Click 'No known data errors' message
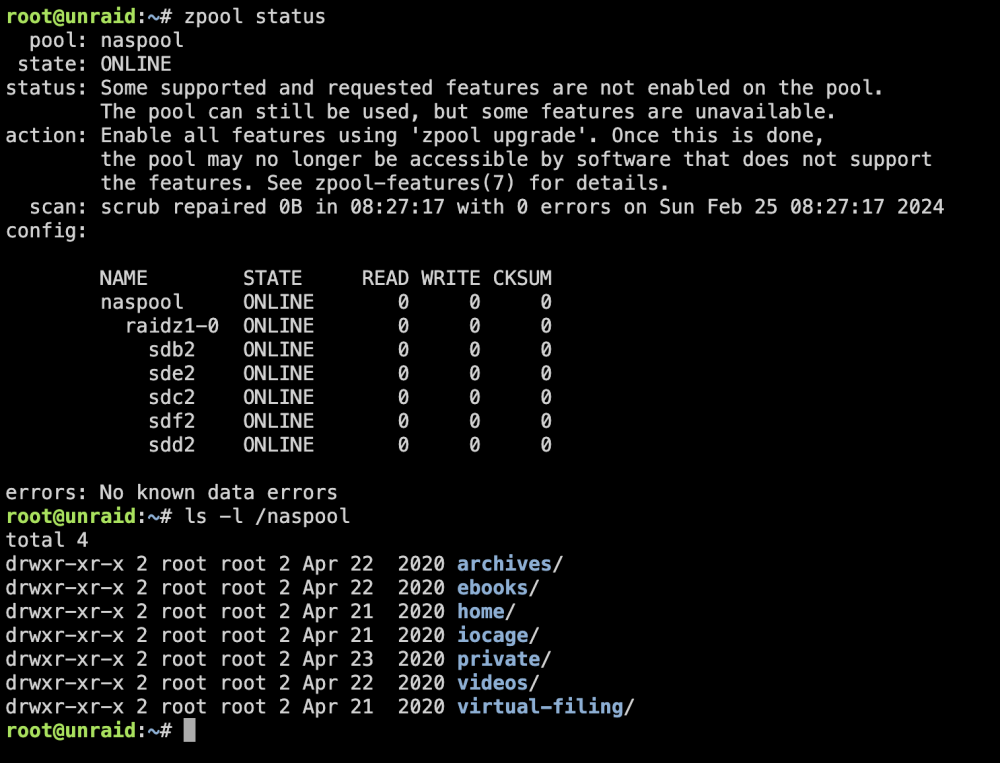 [218, 493]
